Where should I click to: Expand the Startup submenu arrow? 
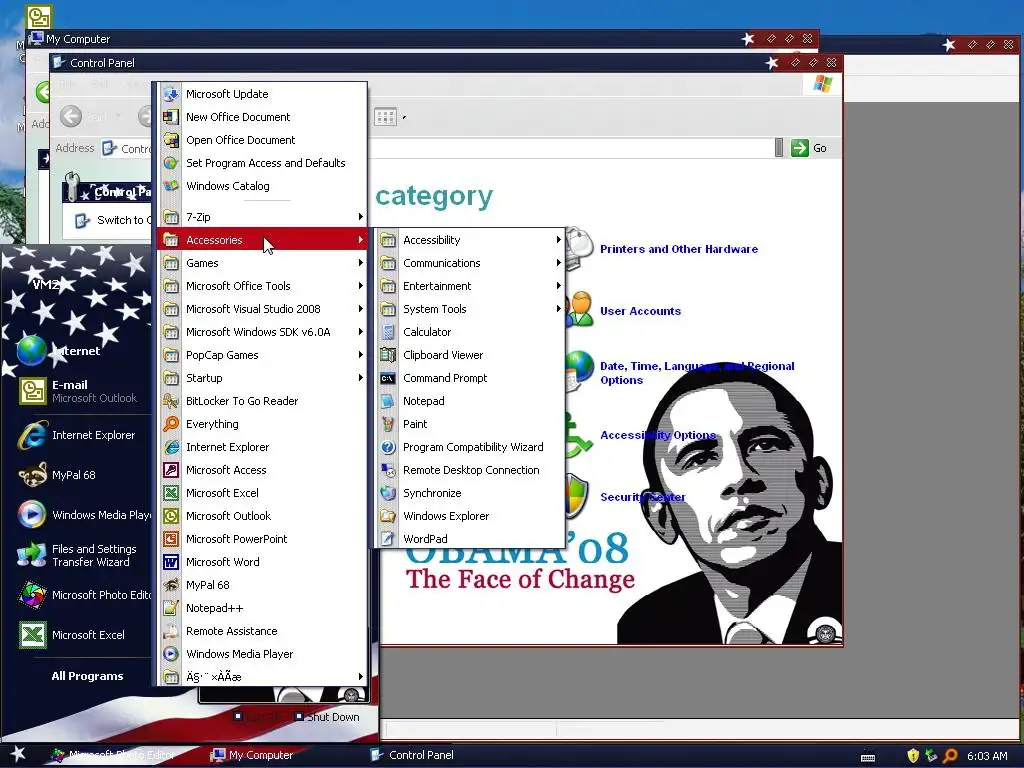coord(360,377)
